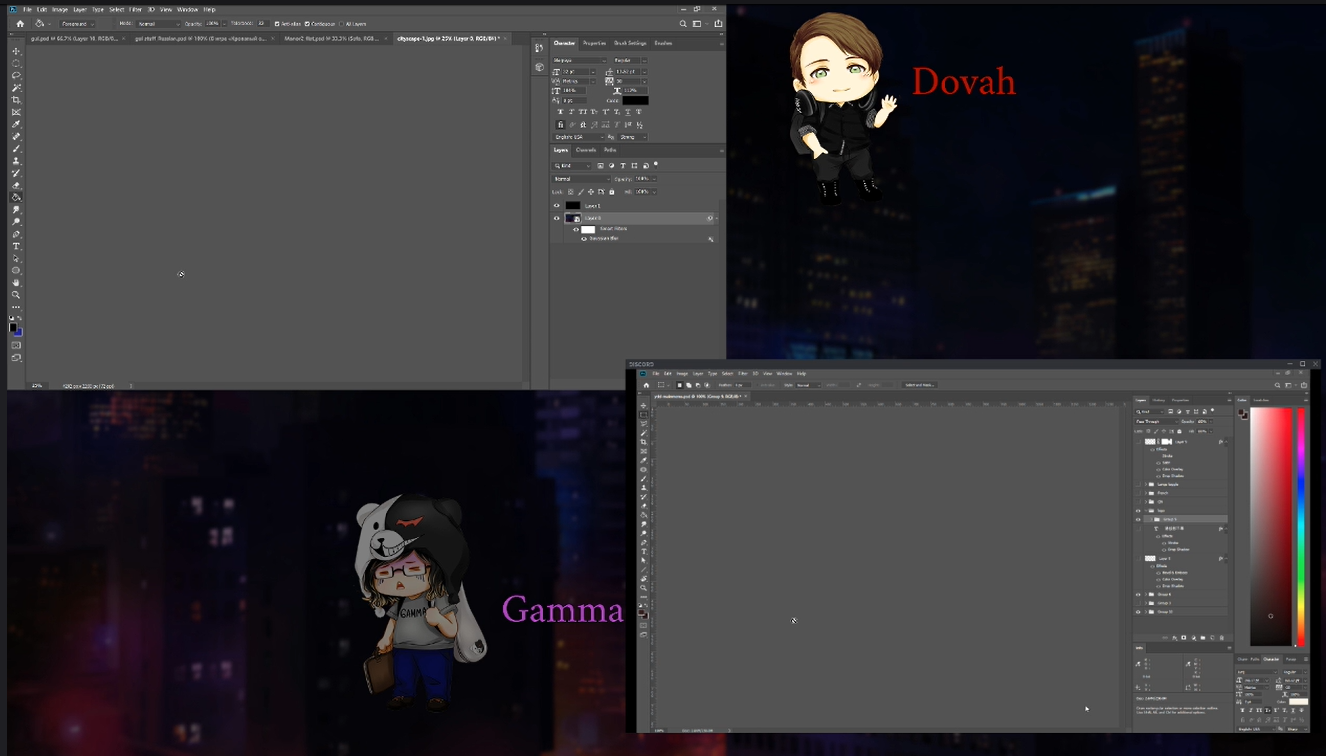Screen dimensions: 1326x756
Task: Open the Filter menu in top Photoshop window
Action: click(135, 10)
